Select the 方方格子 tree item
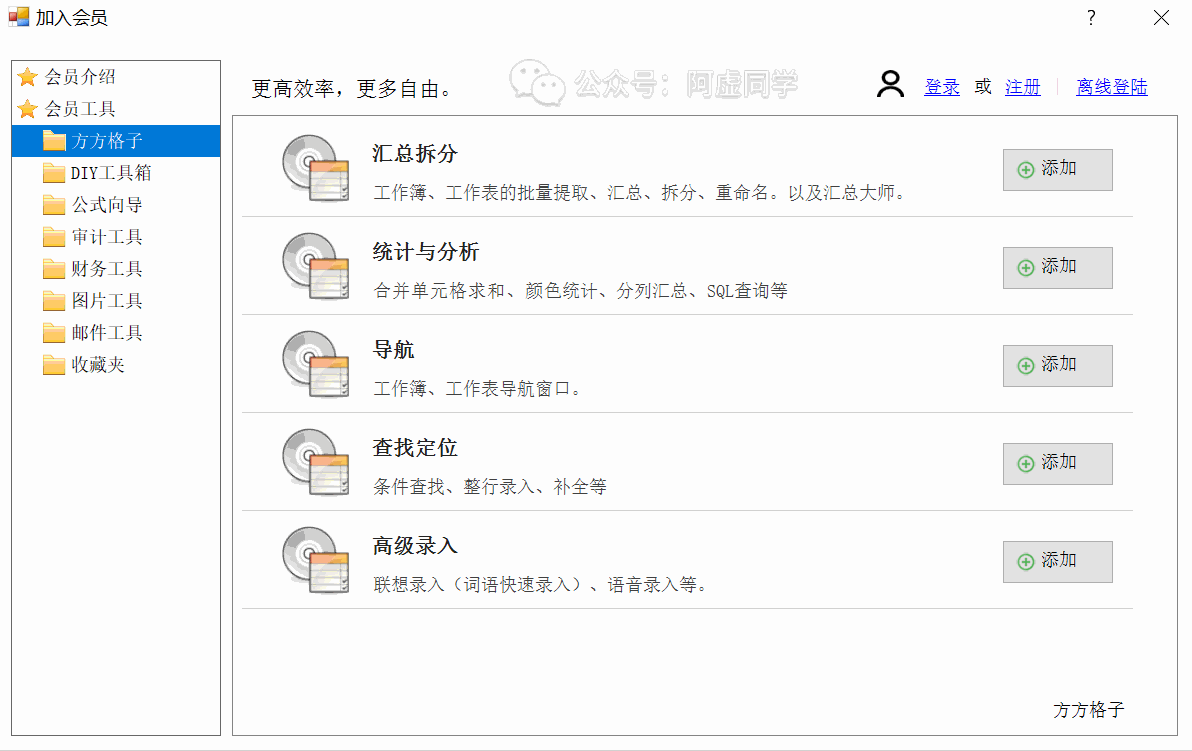Screen dimensions: 1192x751 107,141
